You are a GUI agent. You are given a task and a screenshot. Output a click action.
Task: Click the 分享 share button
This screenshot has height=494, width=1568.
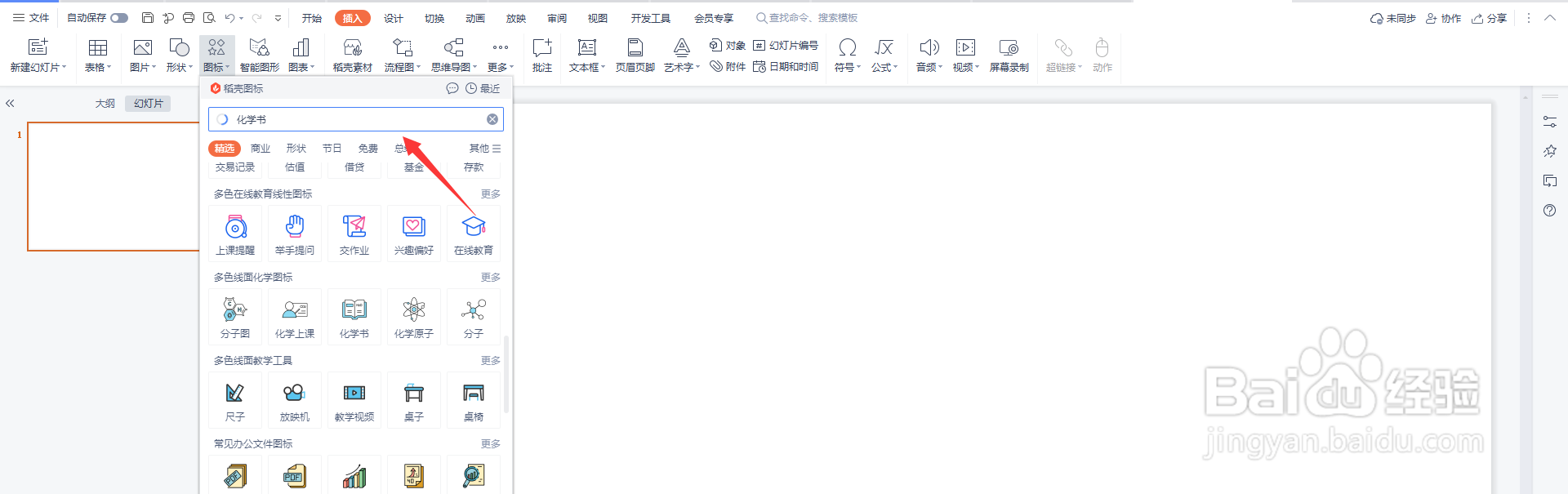tap(1490, 18)
